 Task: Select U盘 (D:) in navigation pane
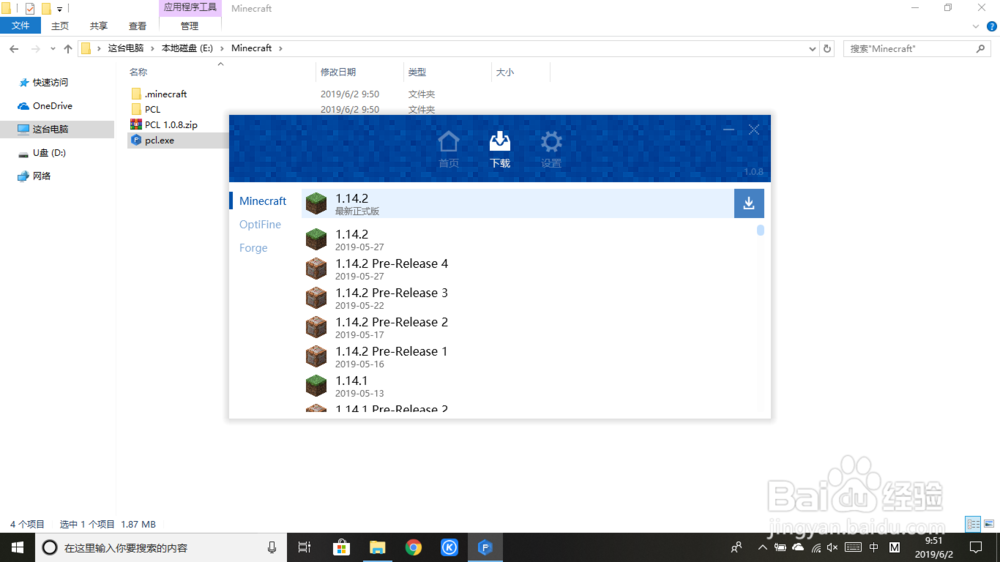coord(48,152)
